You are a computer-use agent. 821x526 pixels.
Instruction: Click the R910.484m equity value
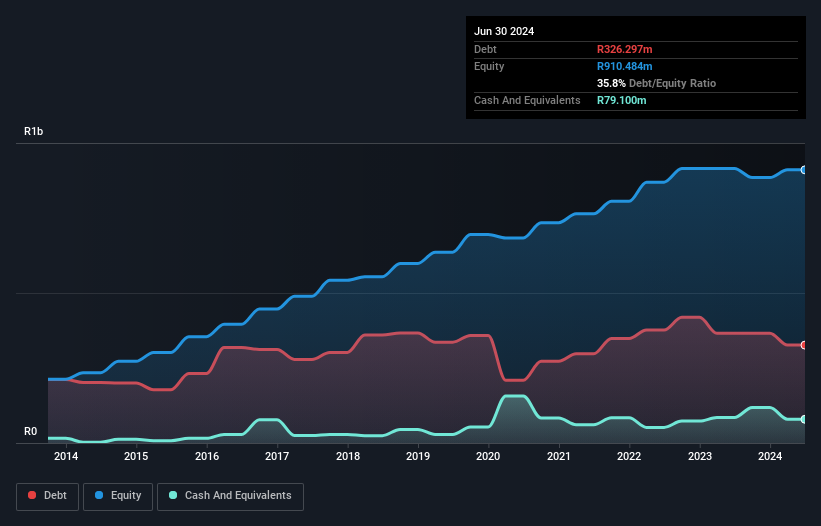pos(625,66)
